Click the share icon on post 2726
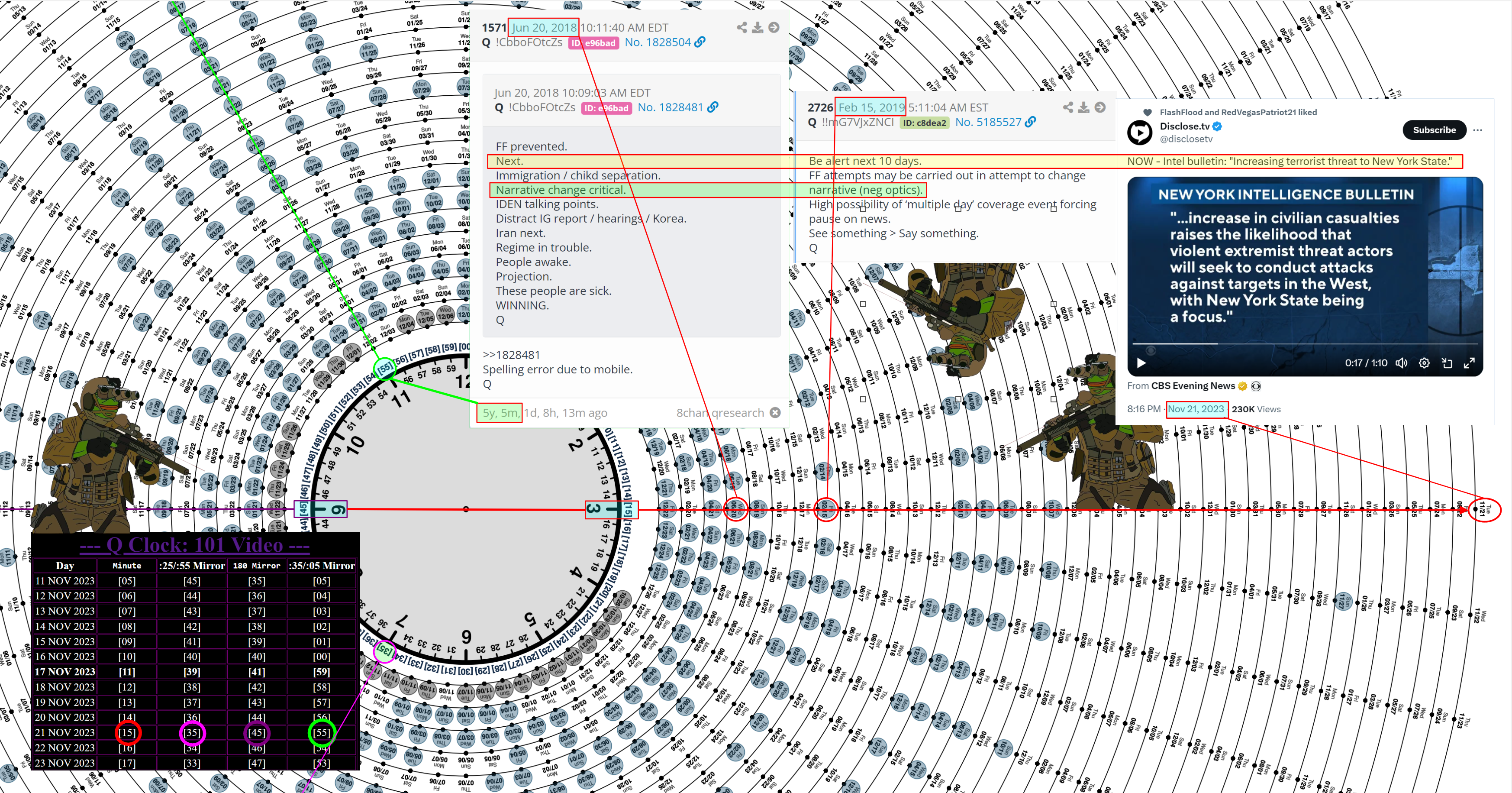Image resolution: width=1512 pixels, height=793 pixels. point(1068,107)
